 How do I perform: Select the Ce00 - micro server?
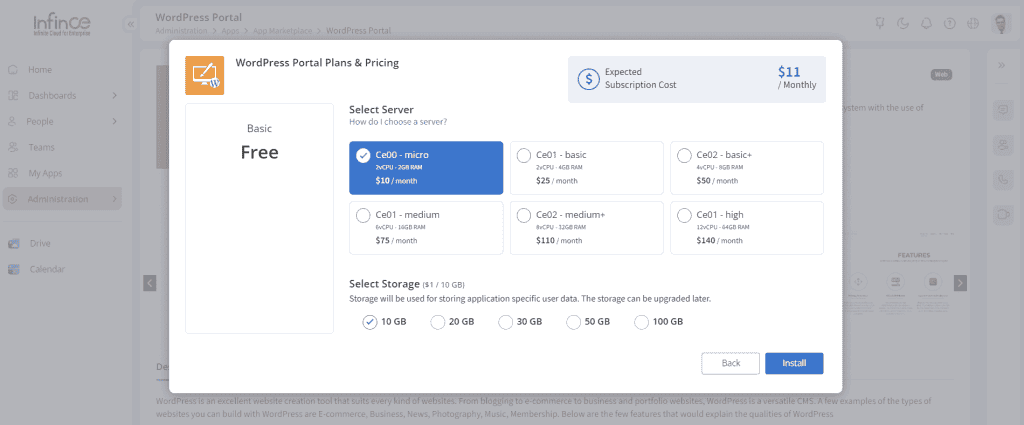coord(426,168)
